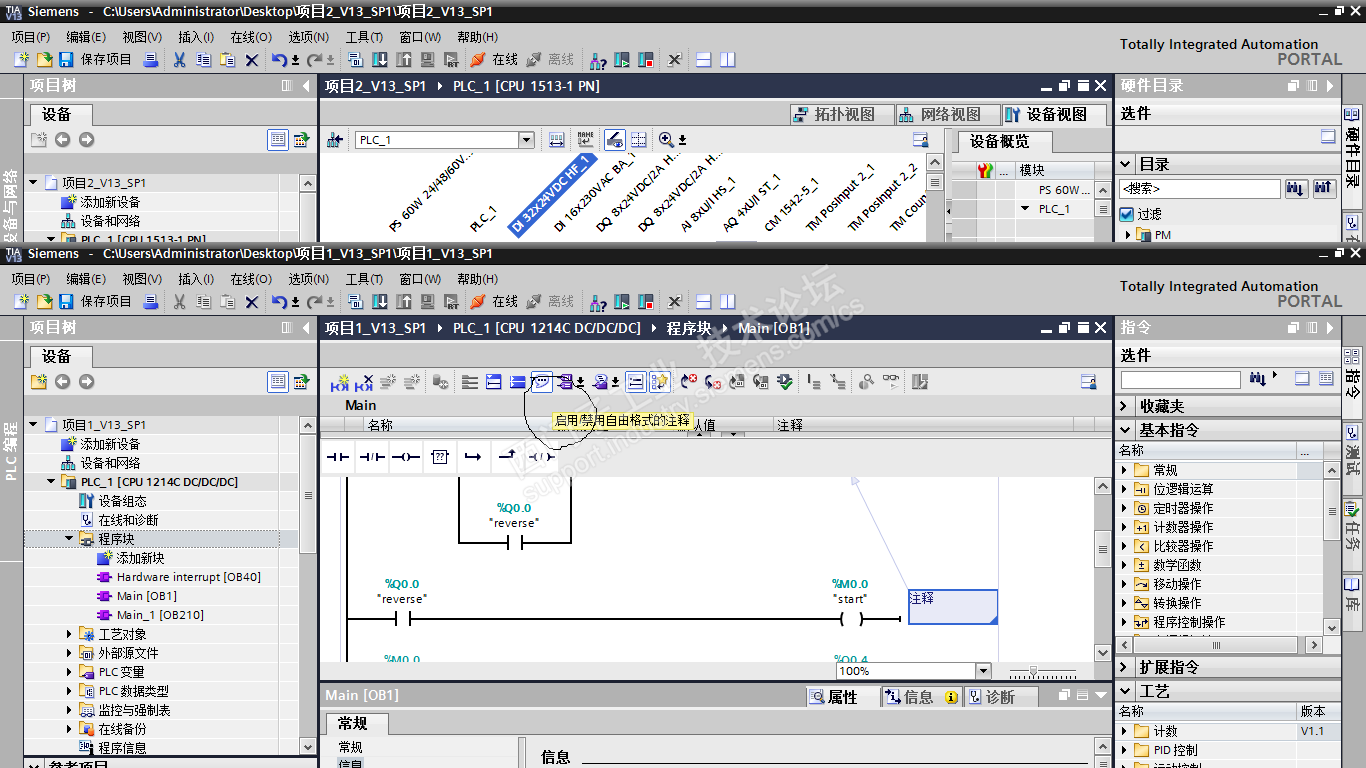1366x768 pixels.
Task: Click Go online icon in 项目2 window toolbar
Action: pyautogui.click(x=478, y=59)
